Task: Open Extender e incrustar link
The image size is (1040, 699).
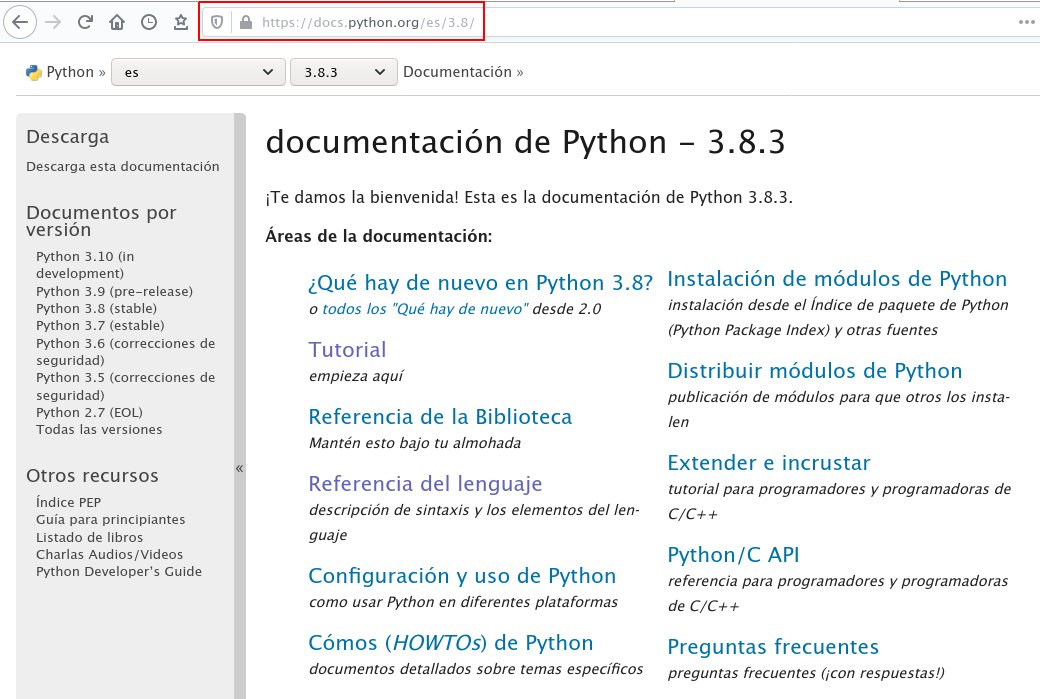Action: (769, 463)
